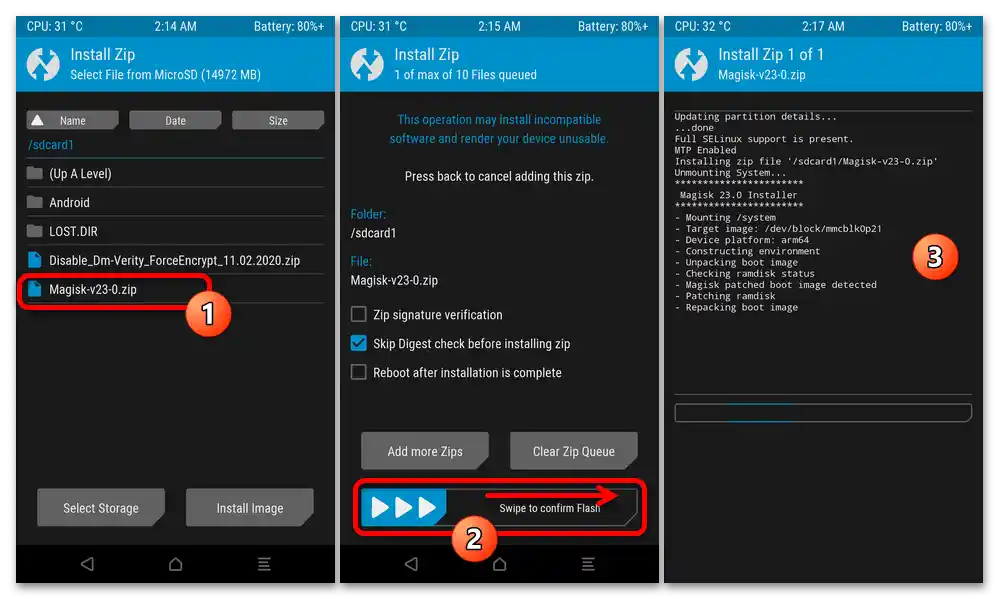Uncheck Skip Digest check before installing zip
The image size is (999, 599).
tap(359, 343)
